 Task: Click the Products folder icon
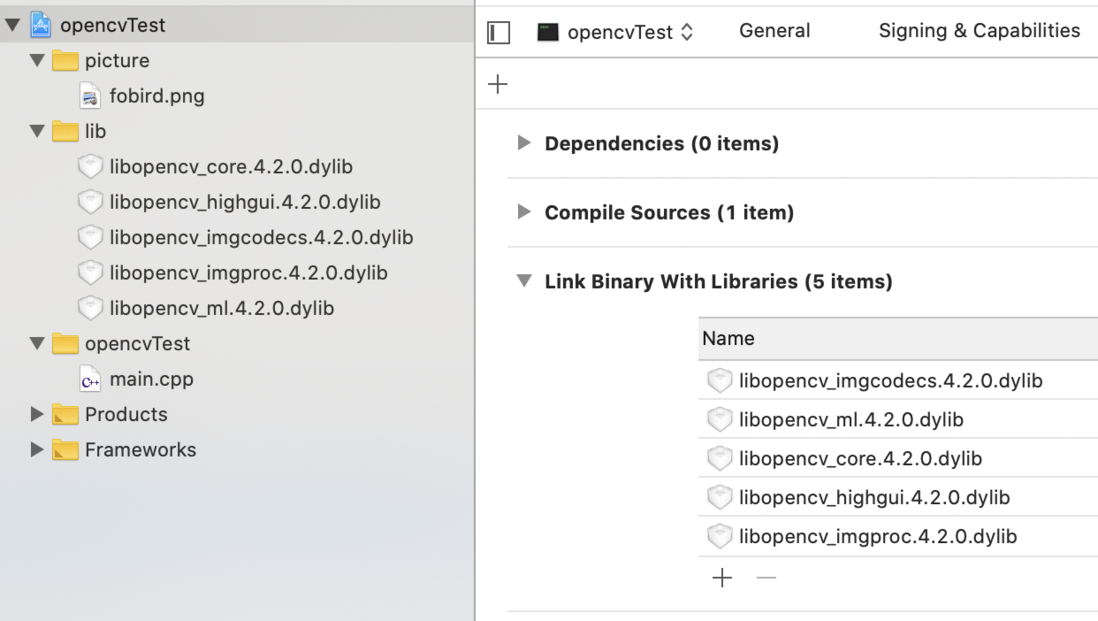(65, 414)
